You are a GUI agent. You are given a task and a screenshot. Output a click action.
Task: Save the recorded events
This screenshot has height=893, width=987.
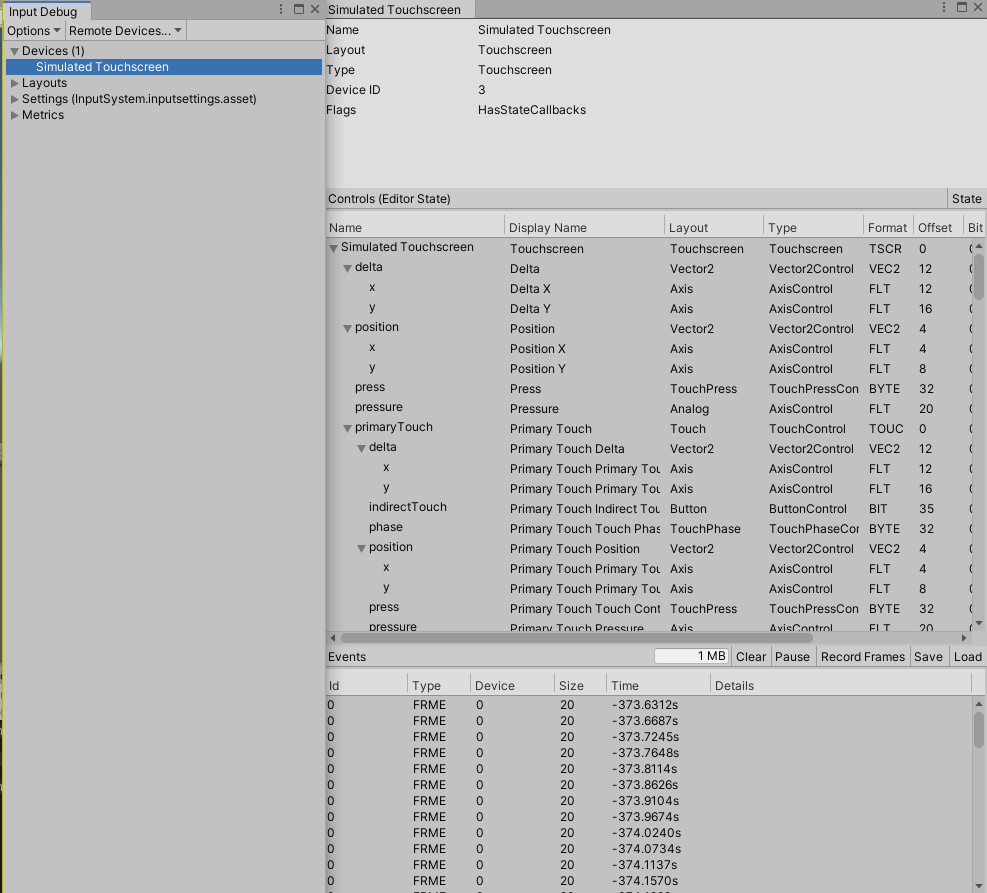[x=928, y=656]
